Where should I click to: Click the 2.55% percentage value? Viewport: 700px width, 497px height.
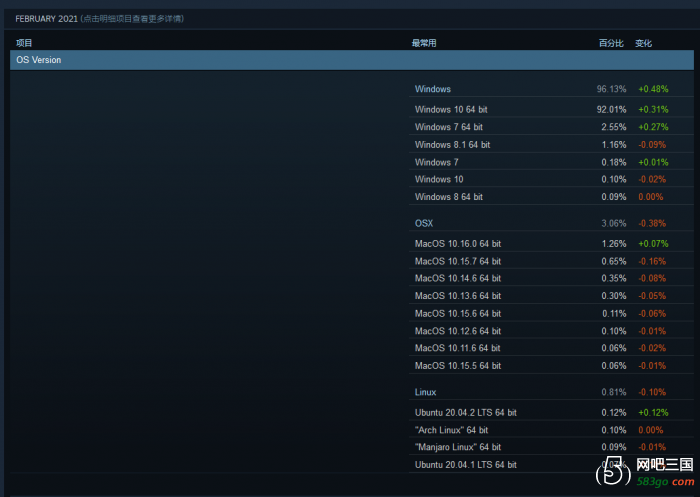[x=613, y=127]
